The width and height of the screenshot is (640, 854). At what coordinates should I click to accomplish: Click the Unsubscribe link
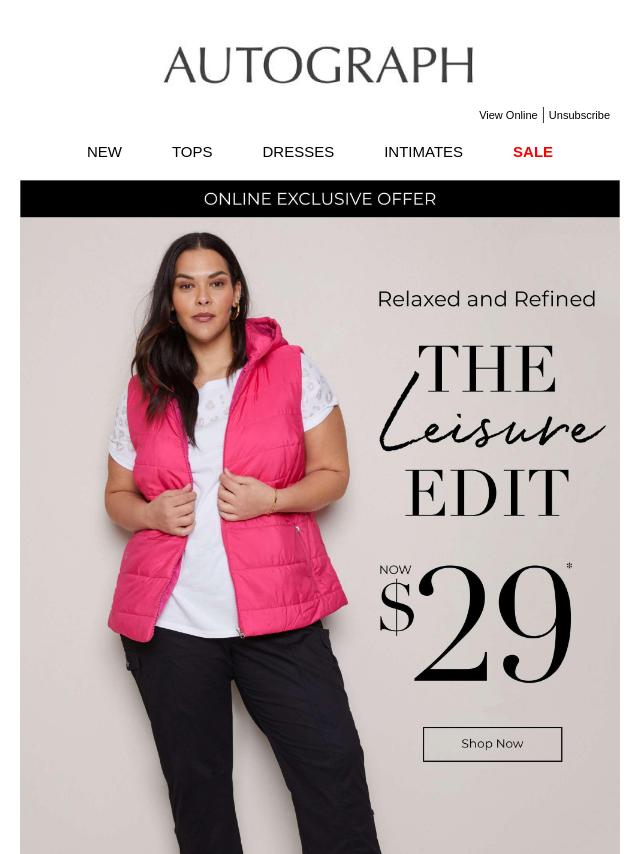tap(579, 115)
